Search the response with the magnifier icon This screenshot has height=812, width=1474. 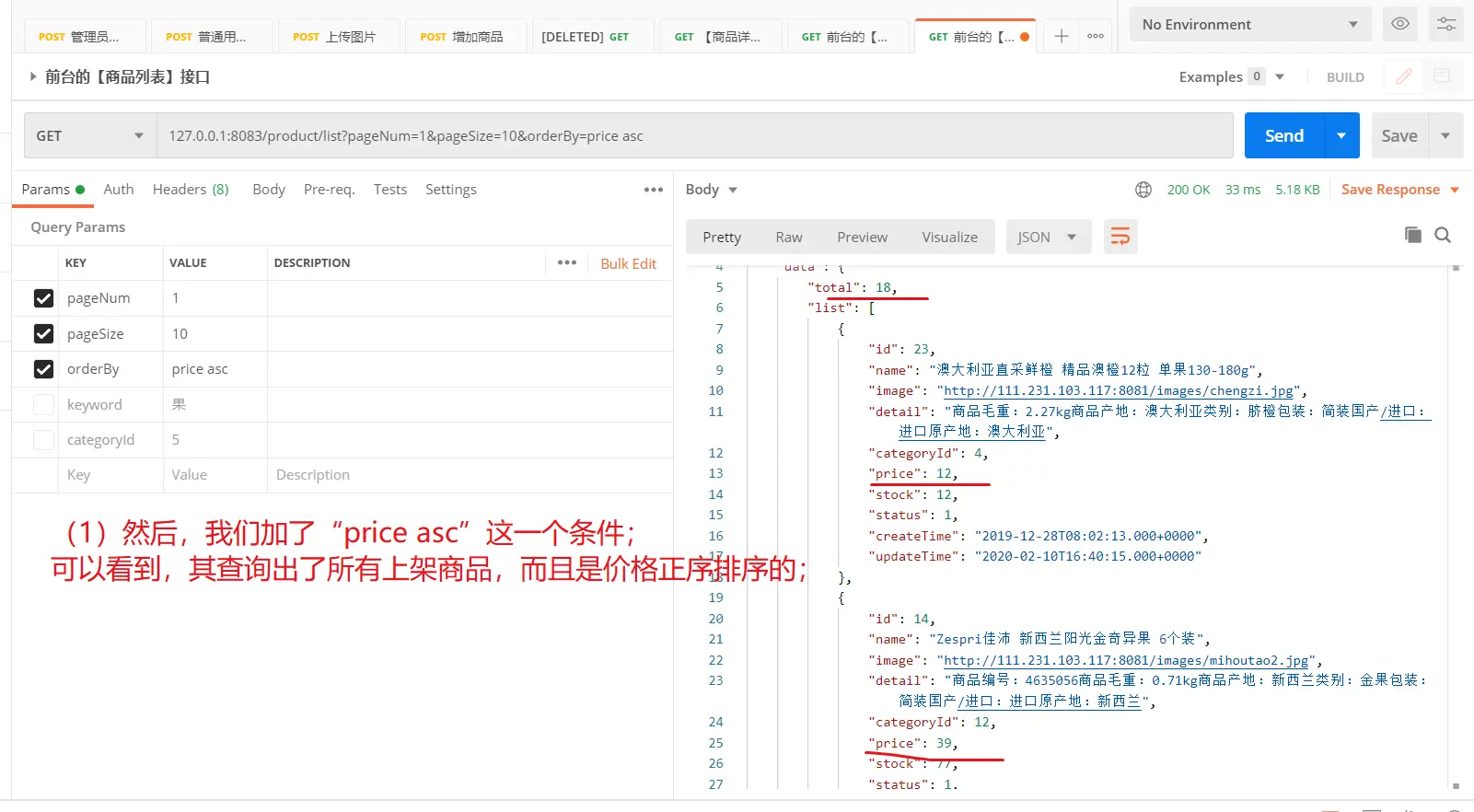pos(1443,235)
